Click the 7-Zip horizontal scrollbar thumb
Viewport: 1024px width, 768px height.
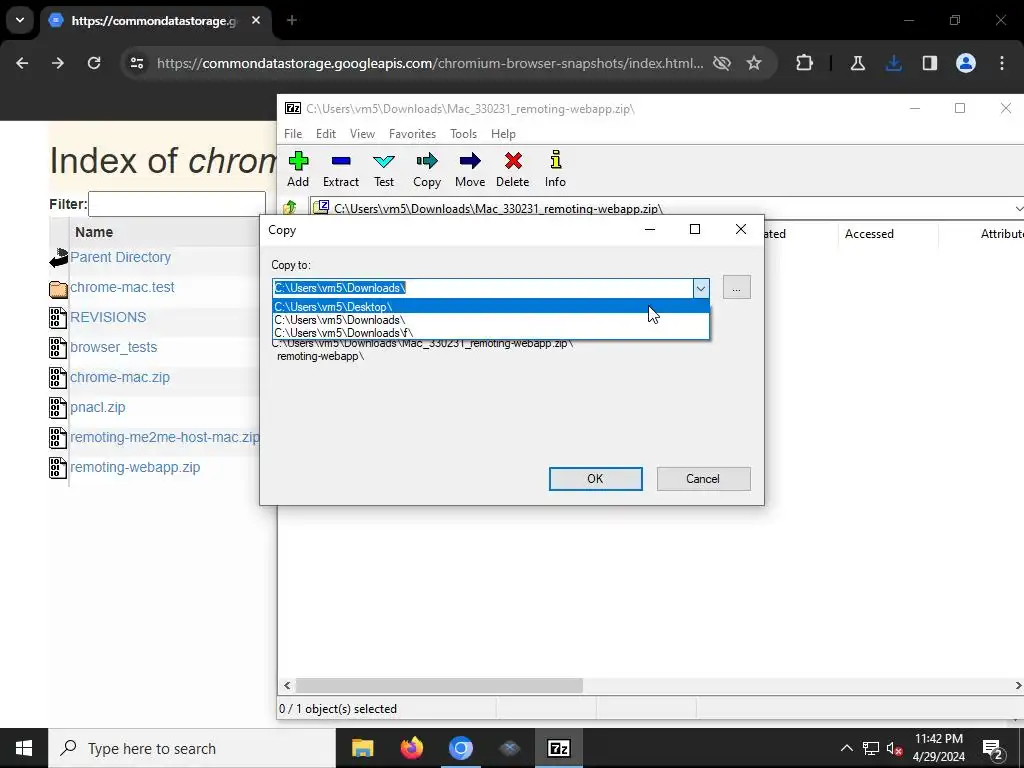439,686
